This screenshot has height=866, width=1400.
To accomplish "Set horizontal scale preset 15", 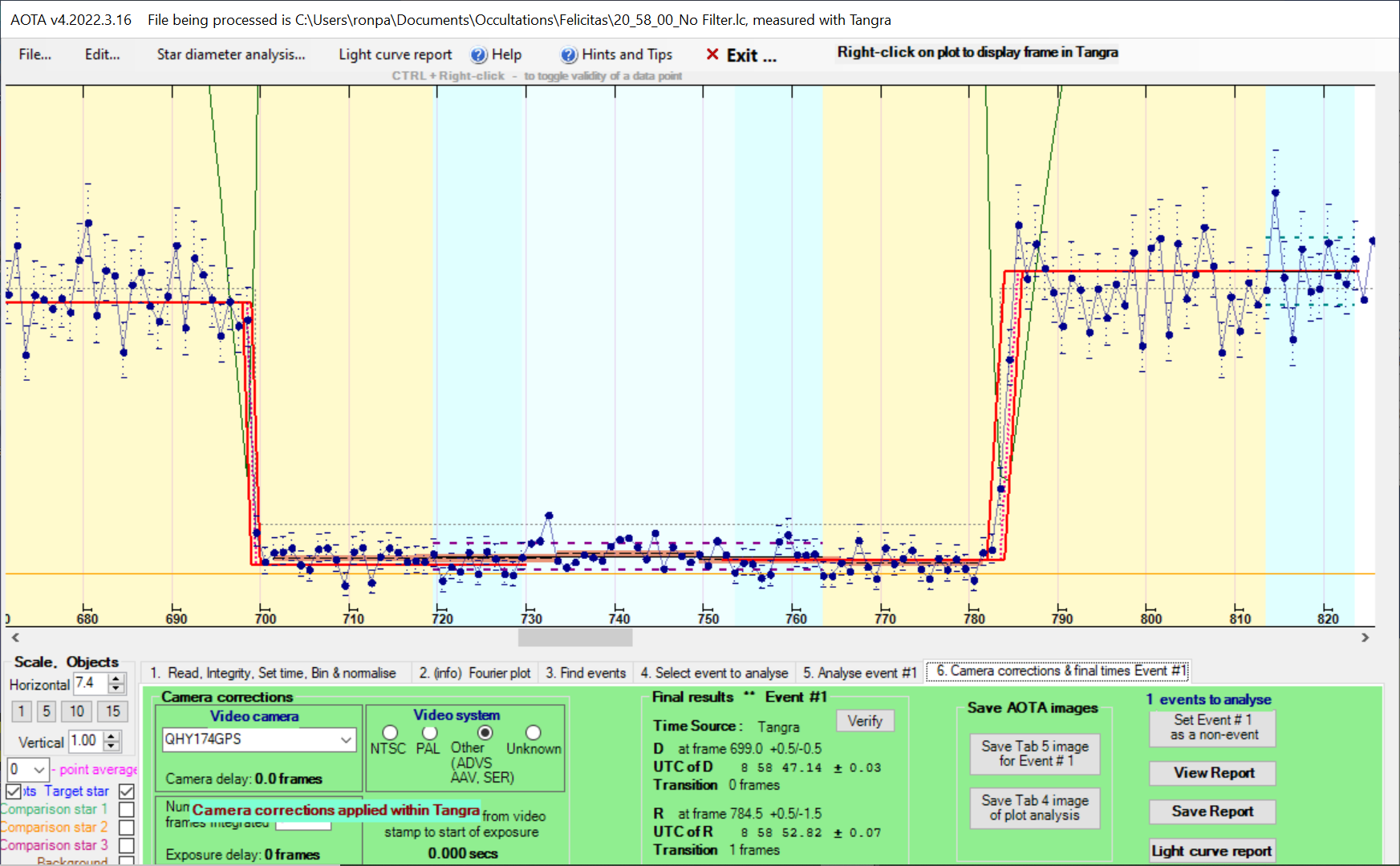I will [112, 711].
